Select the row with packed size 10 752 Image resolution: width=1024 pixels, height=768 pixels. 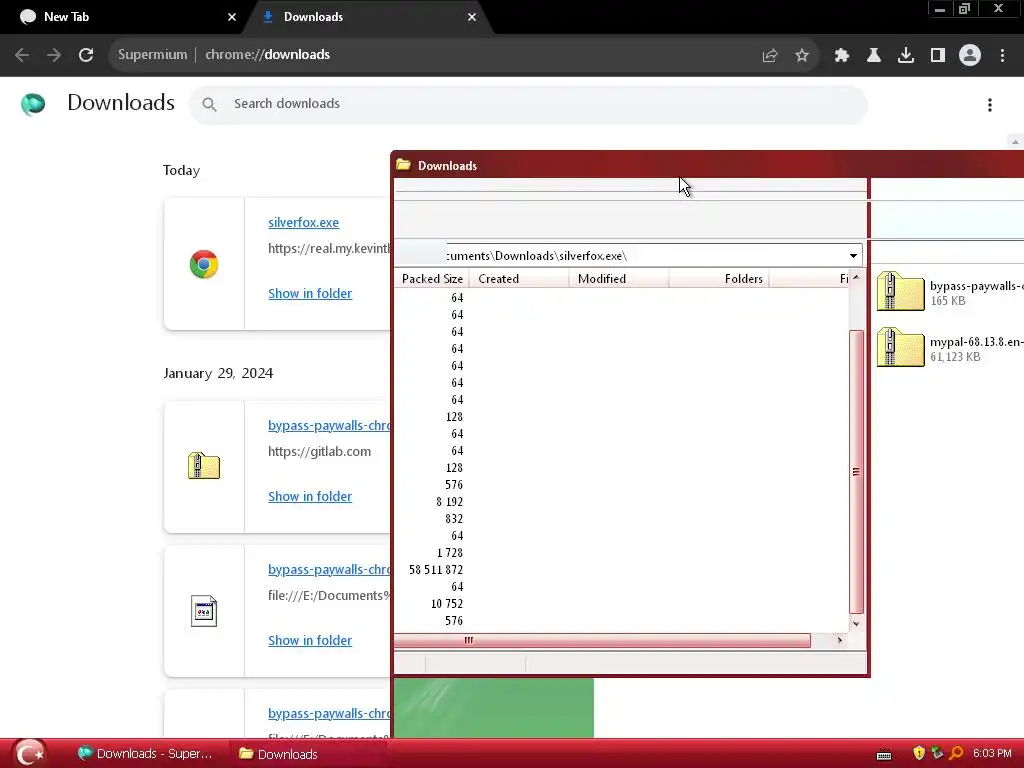(x=620, y=603)
